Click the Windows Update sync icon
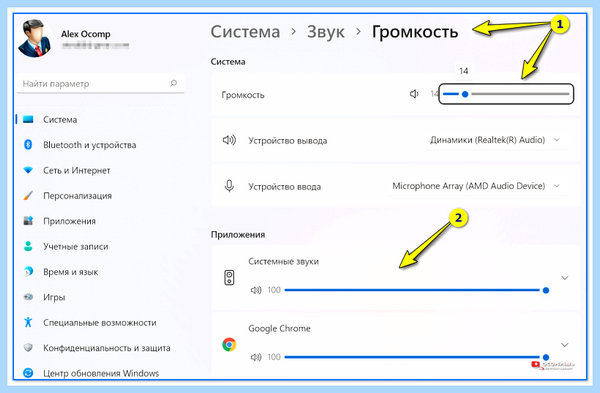 (28, 373)
